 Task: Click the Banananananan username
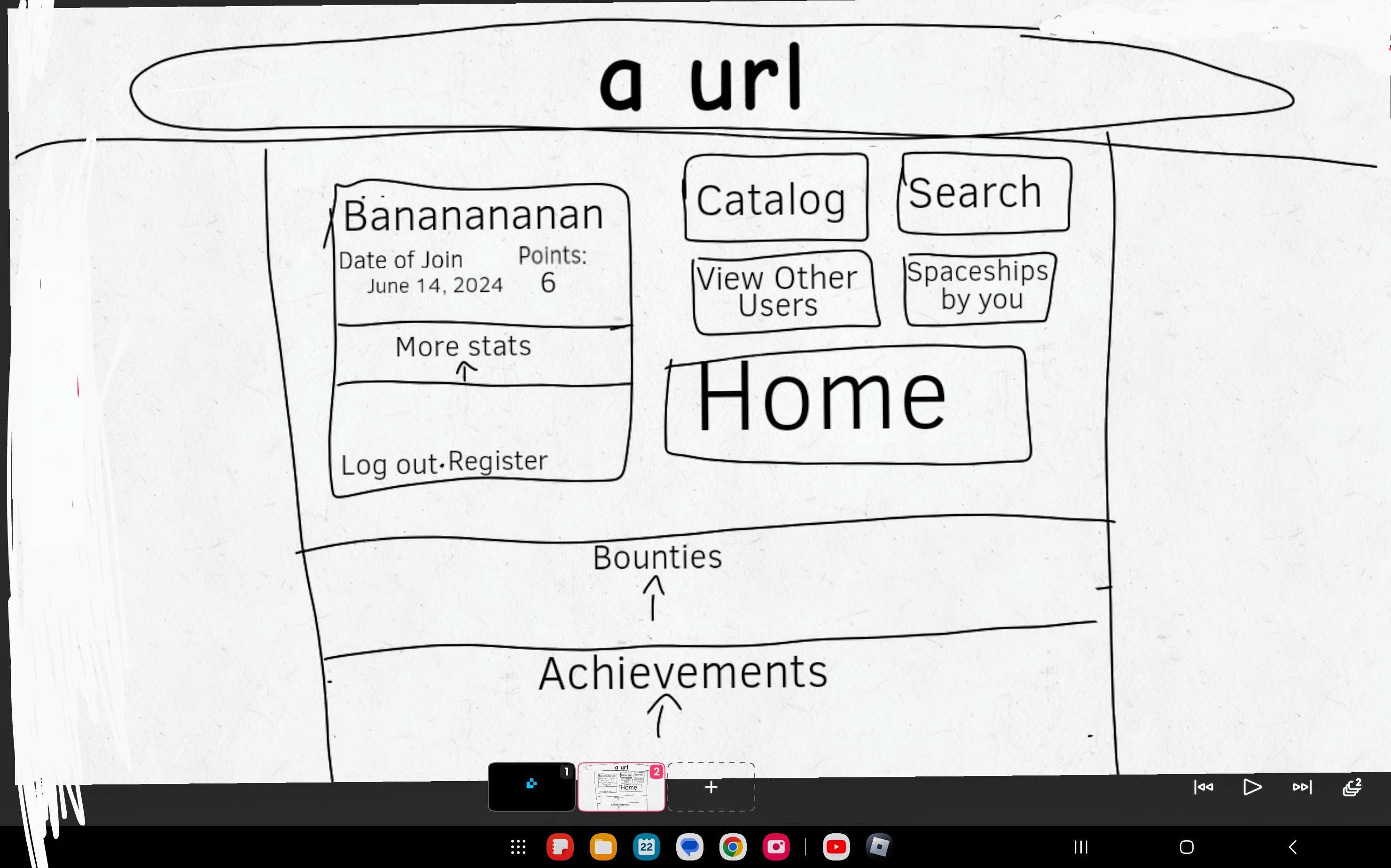click(x=473, y=215)
